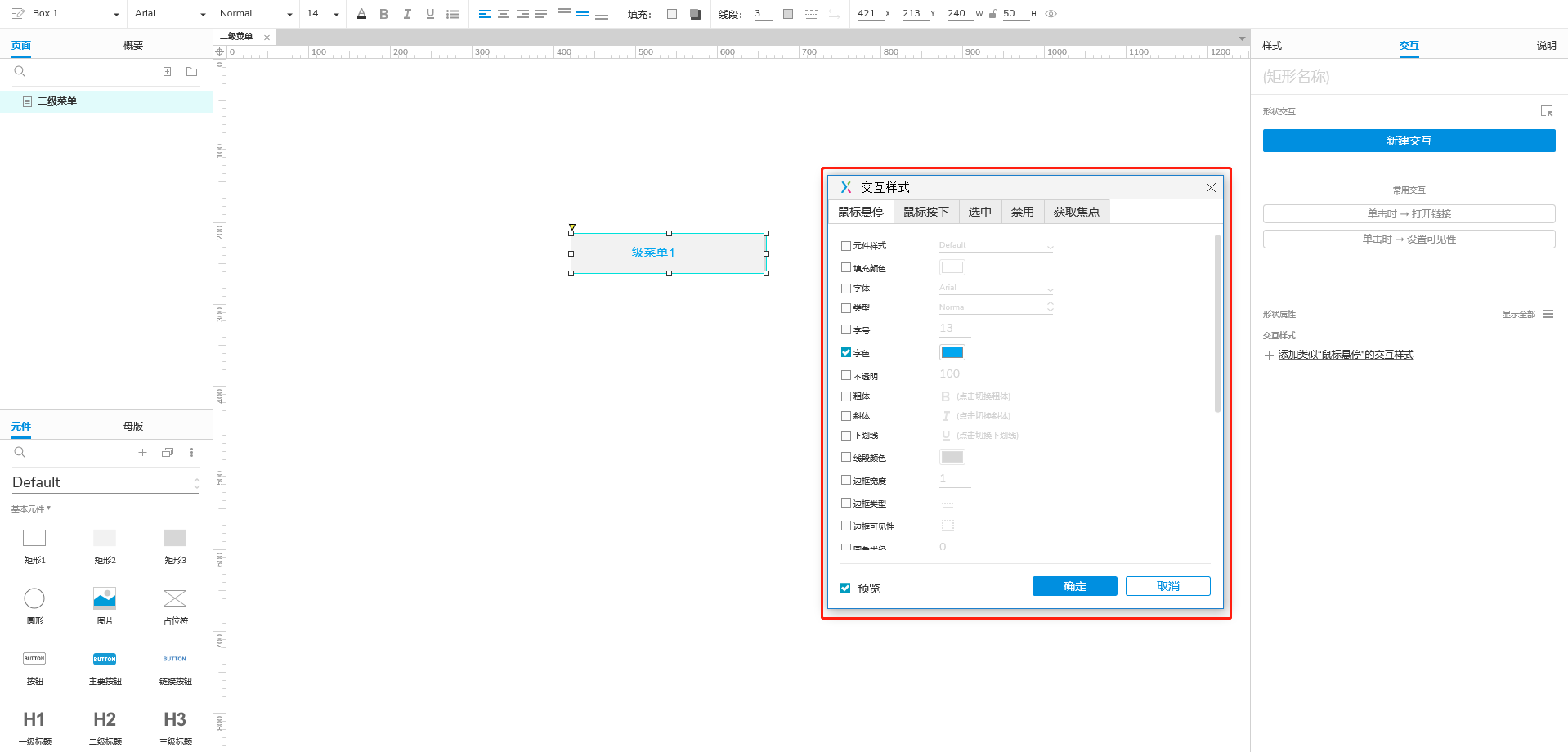The height and width of the screenshot is (752, 1568).
Task: Open the line color picker in toolbar
Action: tap(788, 14)
